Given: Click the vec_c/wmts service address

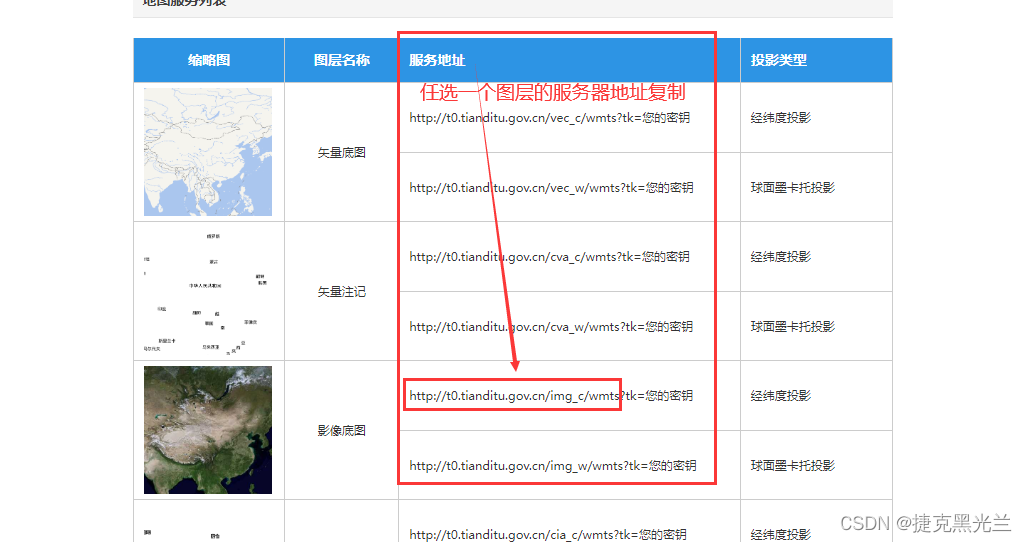Looking at the screenshot, I should point(550,118).
